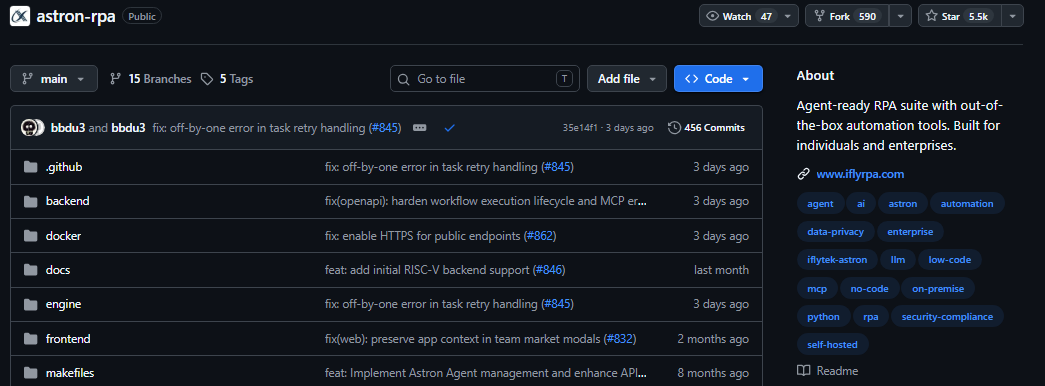The image size is (1045, 386).
Task: Click the tag icon beside Tags
Action: [207, 79]
